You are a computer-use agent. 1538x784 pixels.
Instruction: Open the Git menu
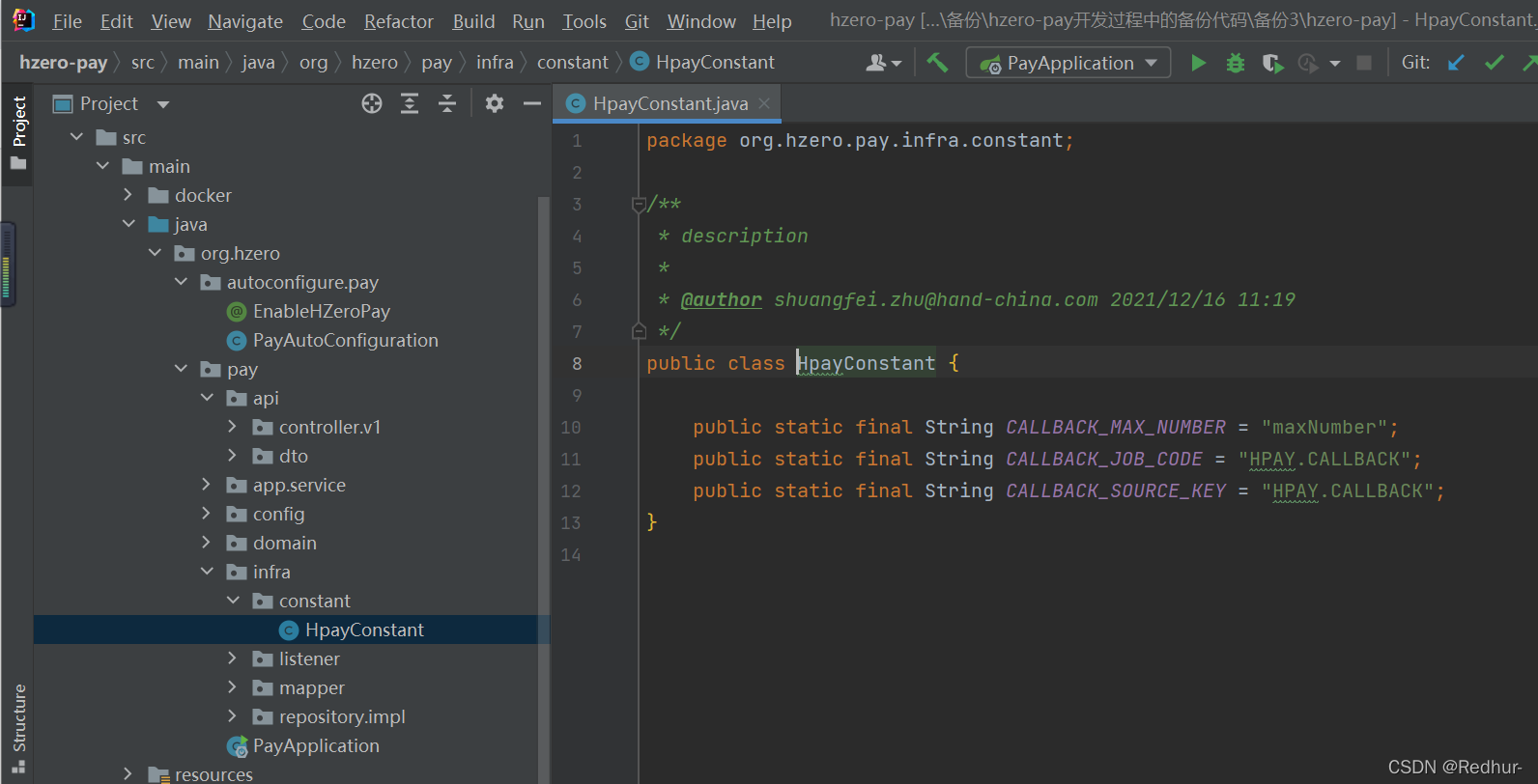coord(637,21)
